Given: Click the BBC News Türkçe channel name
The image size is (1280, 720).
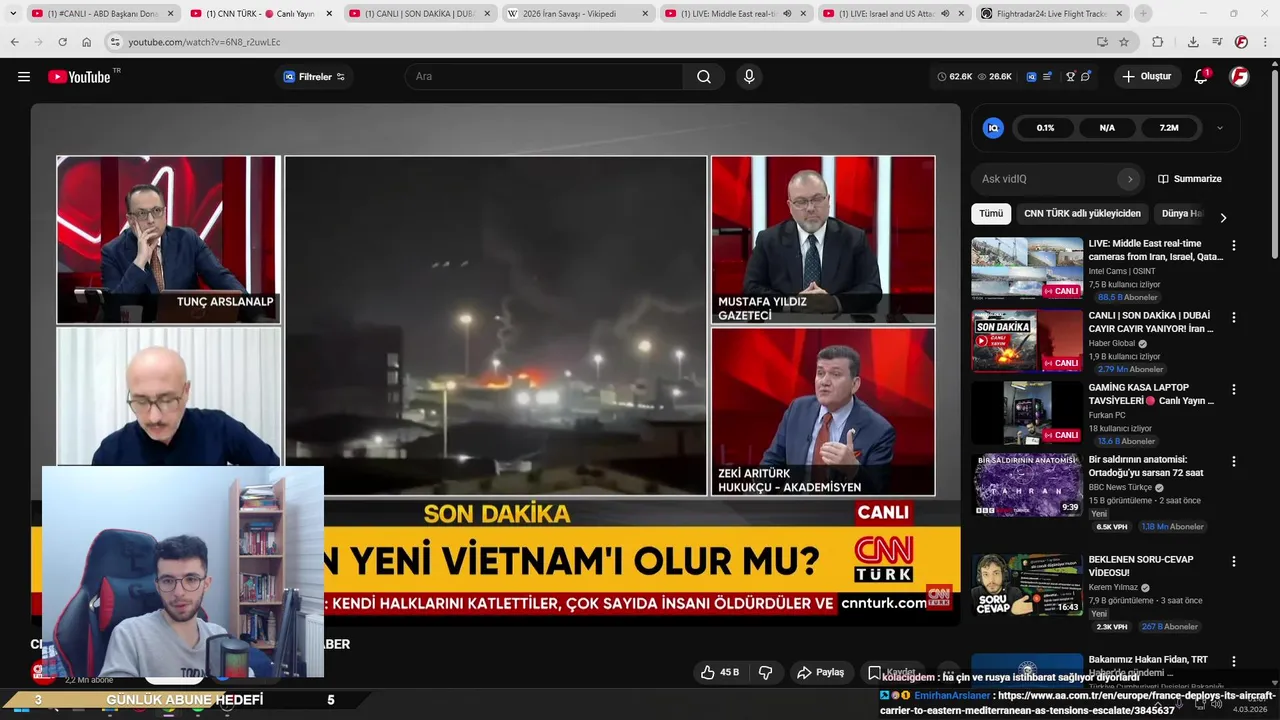Looking at the screenshot, I should click(1120, 488).
